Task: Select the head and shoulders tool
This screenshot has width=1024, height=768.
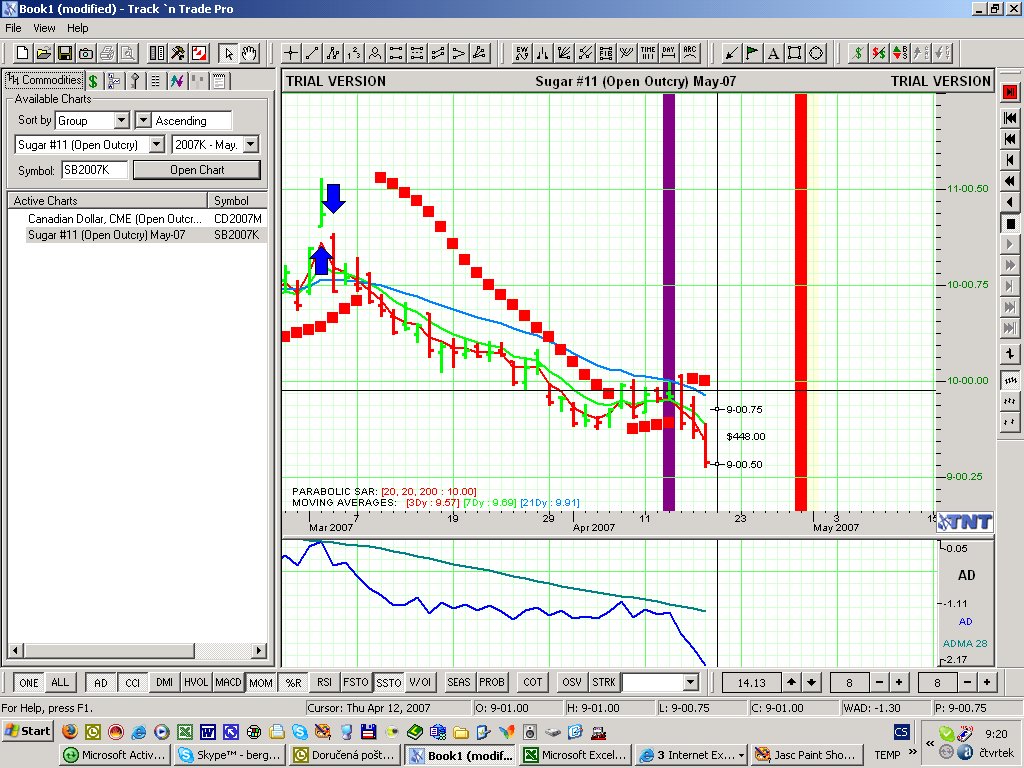Action: pos(375,53)
